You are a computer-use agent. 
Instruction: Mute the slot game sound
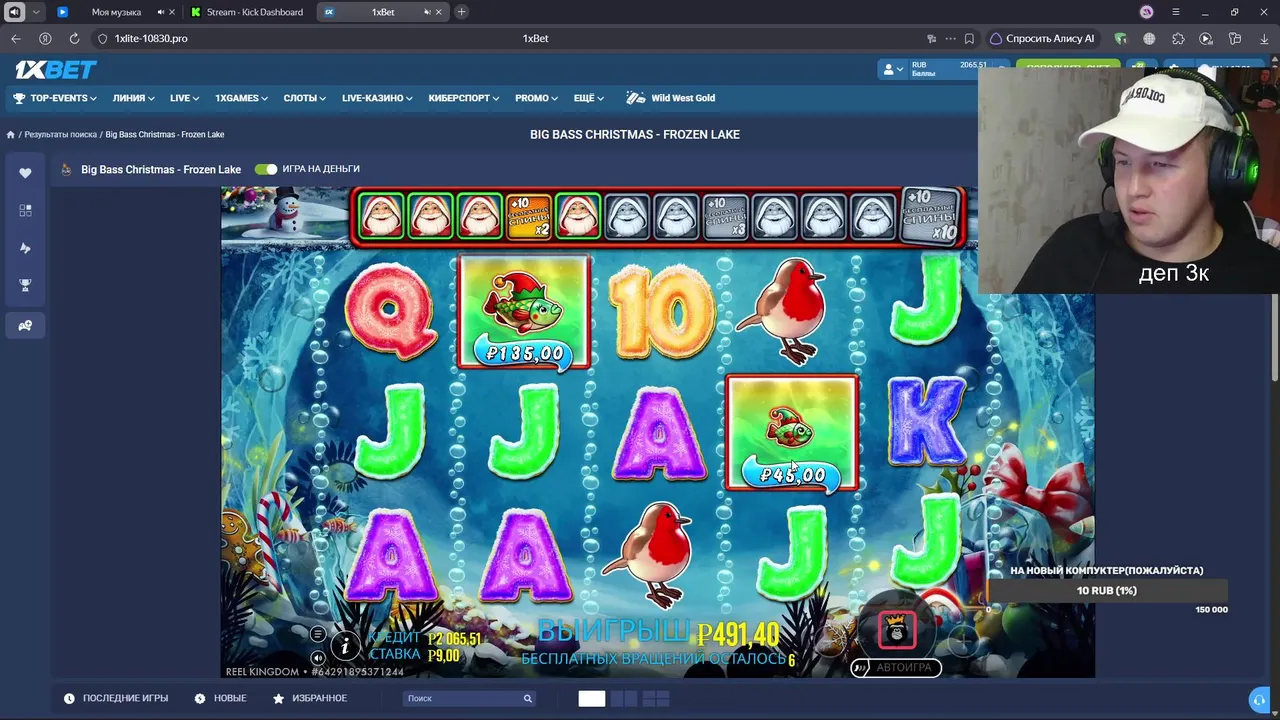(318, 657)
